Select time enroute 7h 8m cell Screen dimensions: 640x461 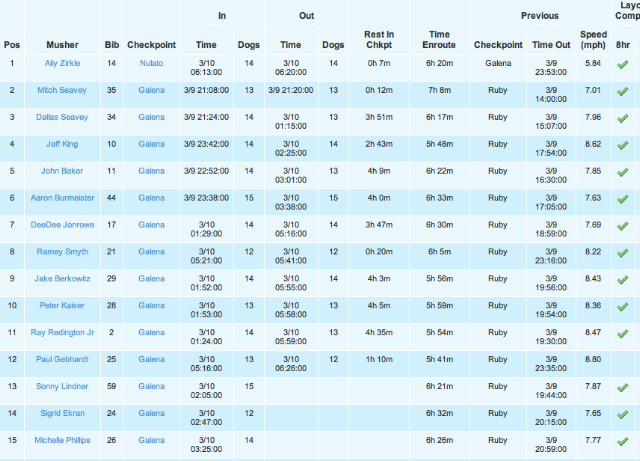439,90
